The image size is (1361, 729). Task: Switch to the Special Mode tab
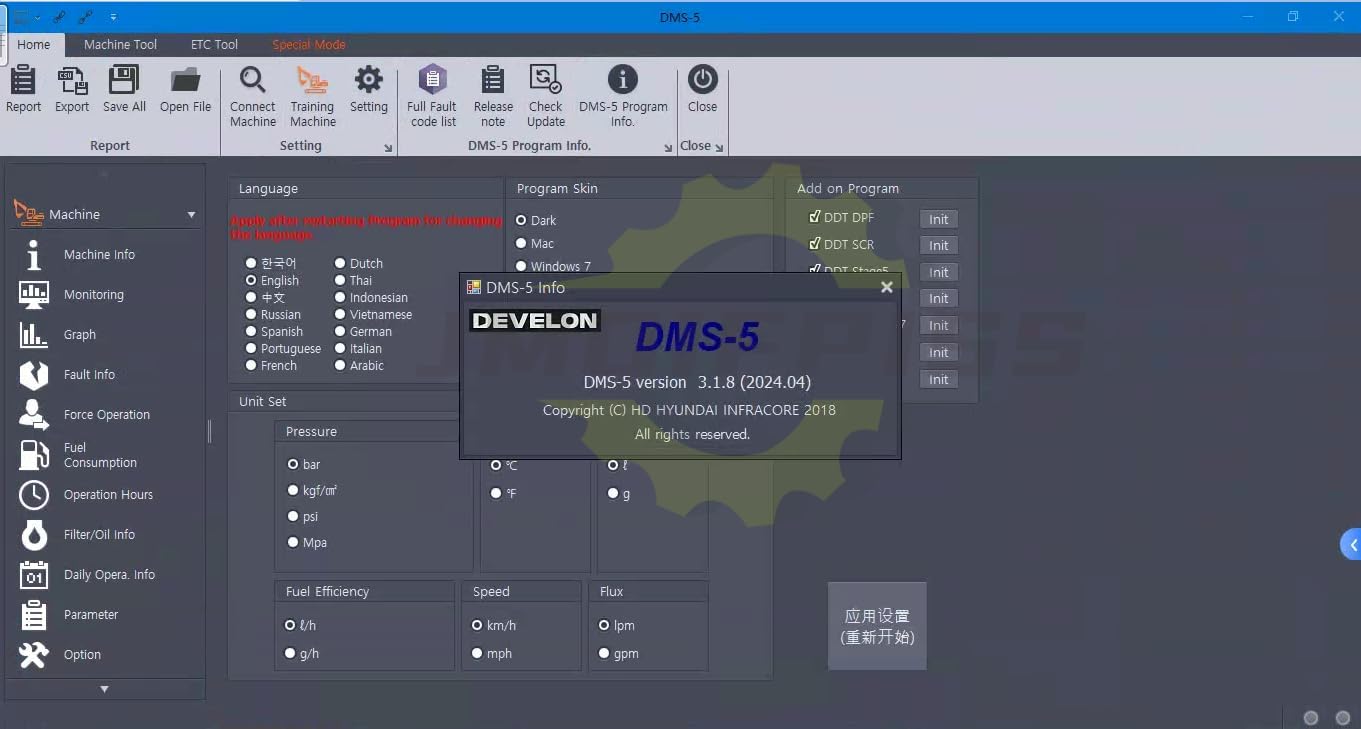point(309,45)
